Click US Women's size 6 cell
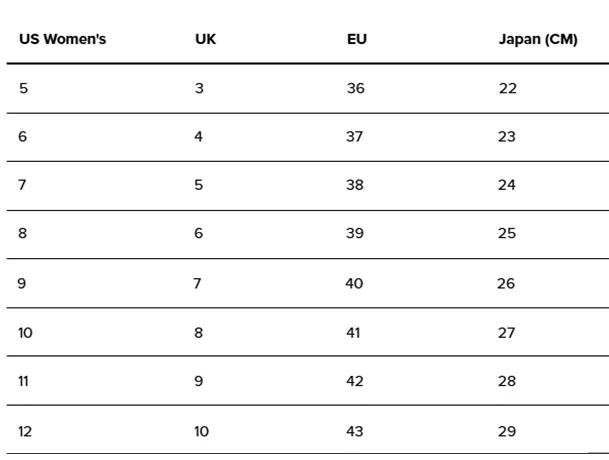This screenshot has width=609, height=460. [23, 137]
